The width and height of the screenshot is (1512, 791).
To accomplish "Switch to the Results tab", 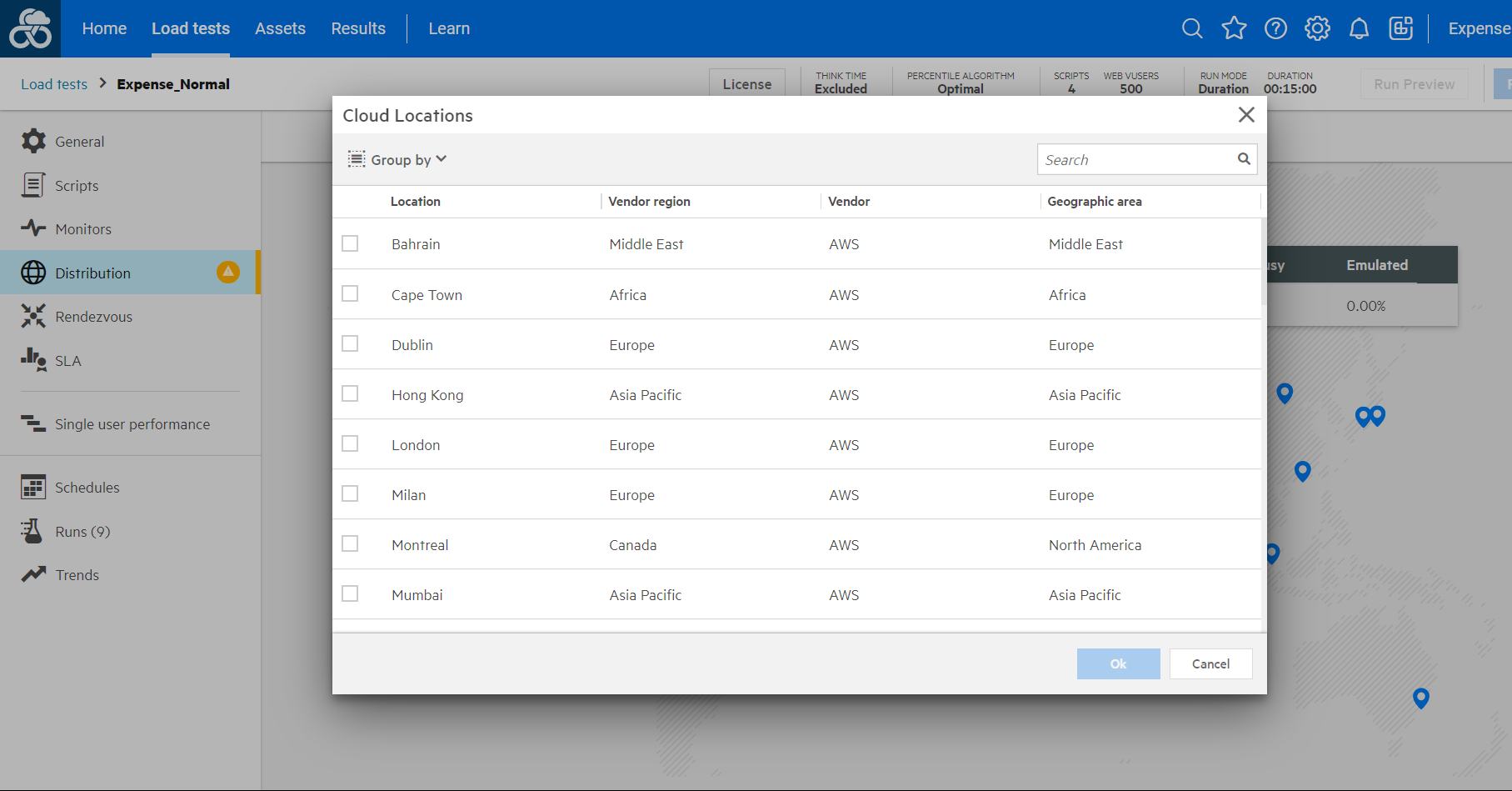I will (358, 28).
